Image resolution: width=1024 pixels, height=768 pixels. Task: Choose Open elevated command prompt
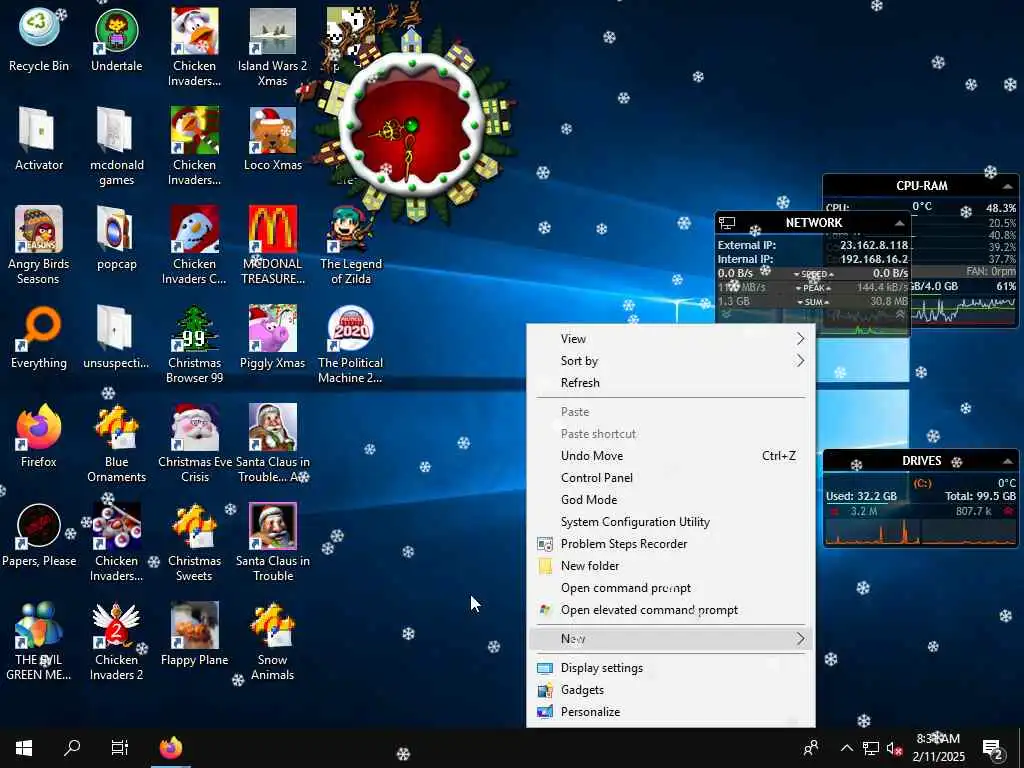click(671, 610)
